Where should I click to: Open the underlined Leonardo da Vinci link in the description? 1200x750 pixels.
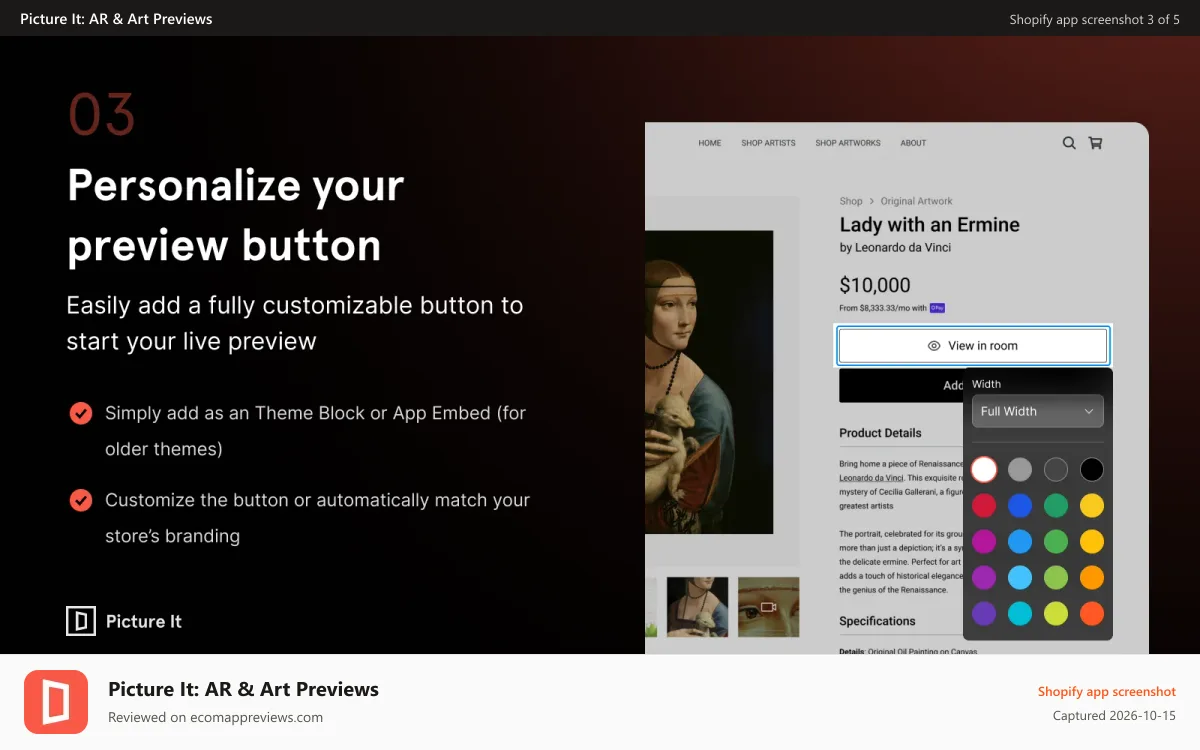coord(871,479)
